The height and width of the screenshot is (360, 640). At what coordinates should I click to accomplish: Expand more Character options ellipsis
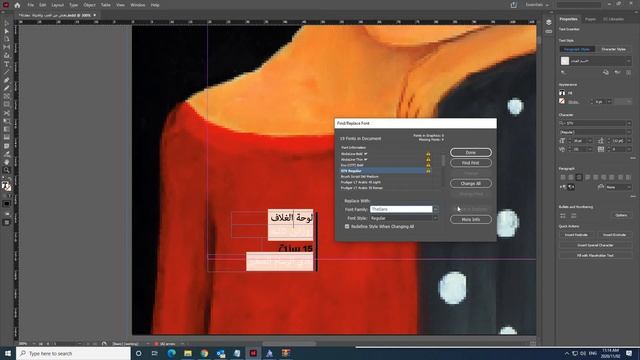pyautogui.click(x=632, y=158)
